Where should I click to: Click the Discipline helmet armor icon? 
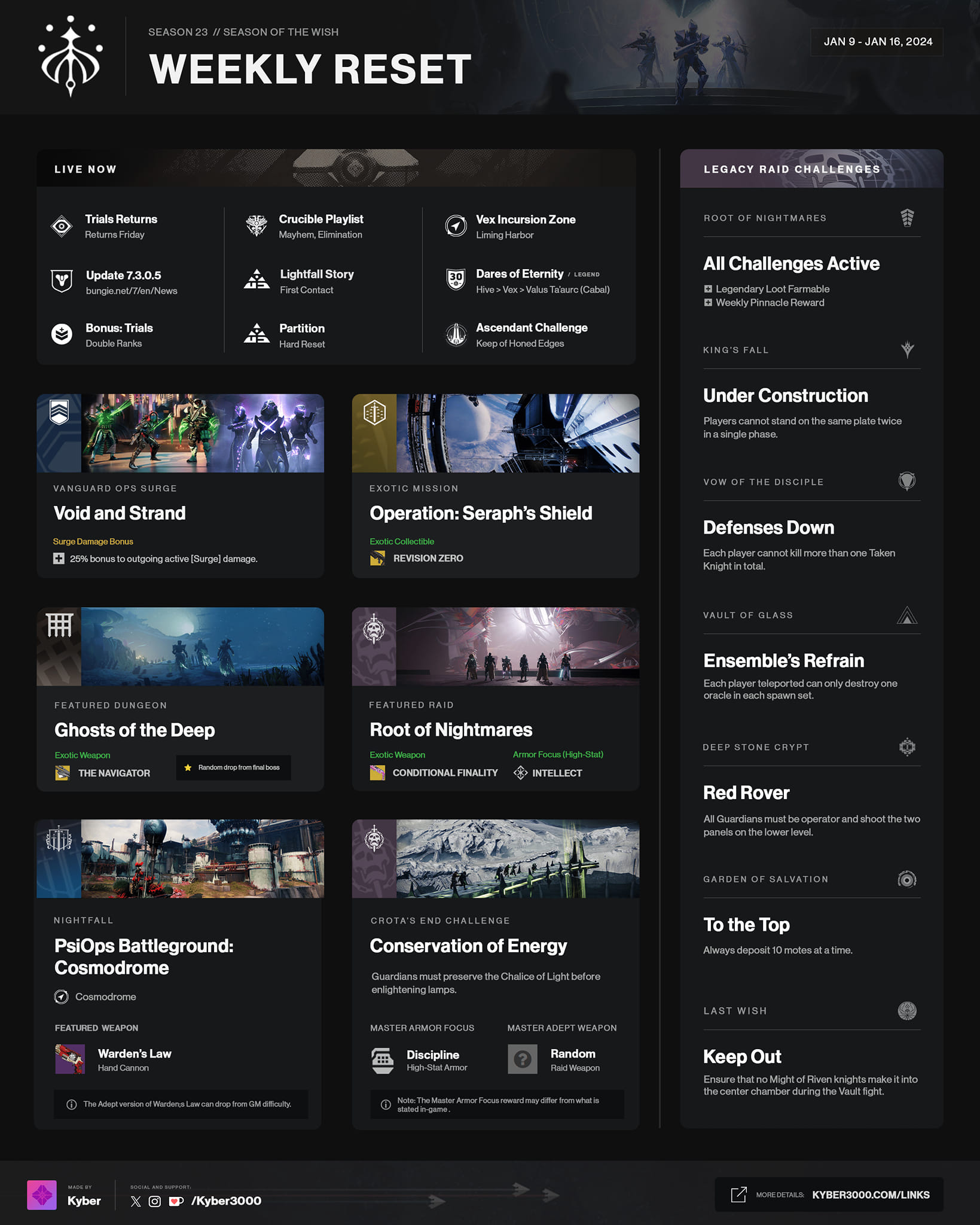tap(383, 1060)
